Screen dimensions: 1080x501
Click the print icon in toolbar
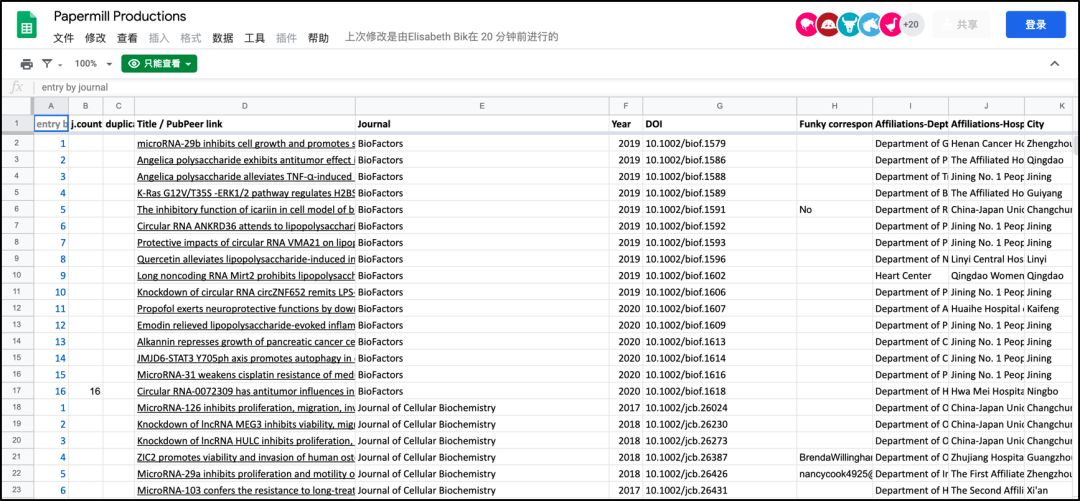click(x=26, y=64)
